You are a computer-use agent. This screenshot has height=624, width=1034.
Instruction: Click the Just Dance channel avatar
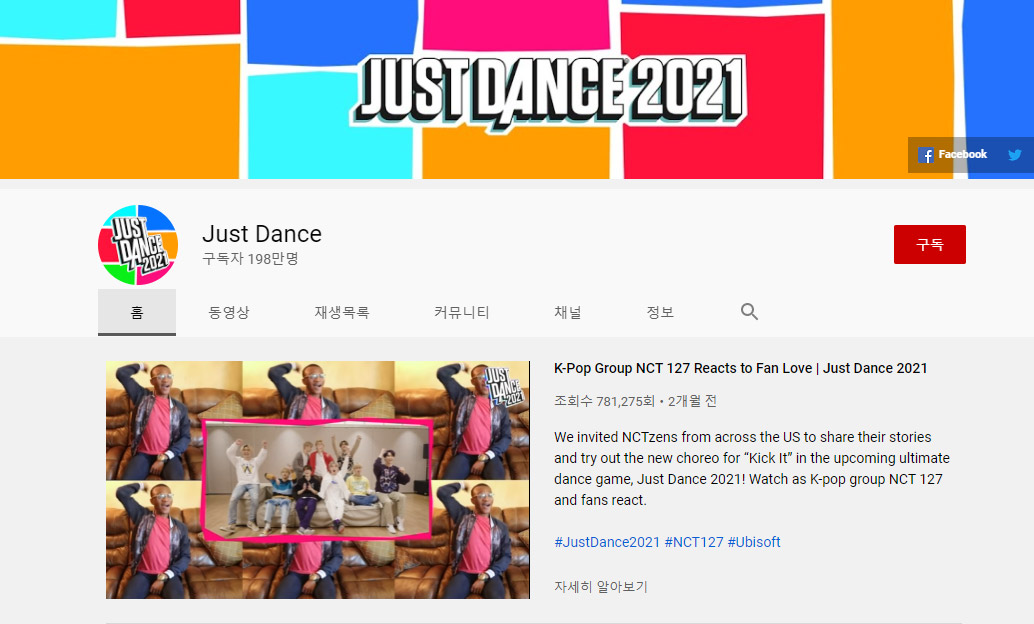pos(138,245)
